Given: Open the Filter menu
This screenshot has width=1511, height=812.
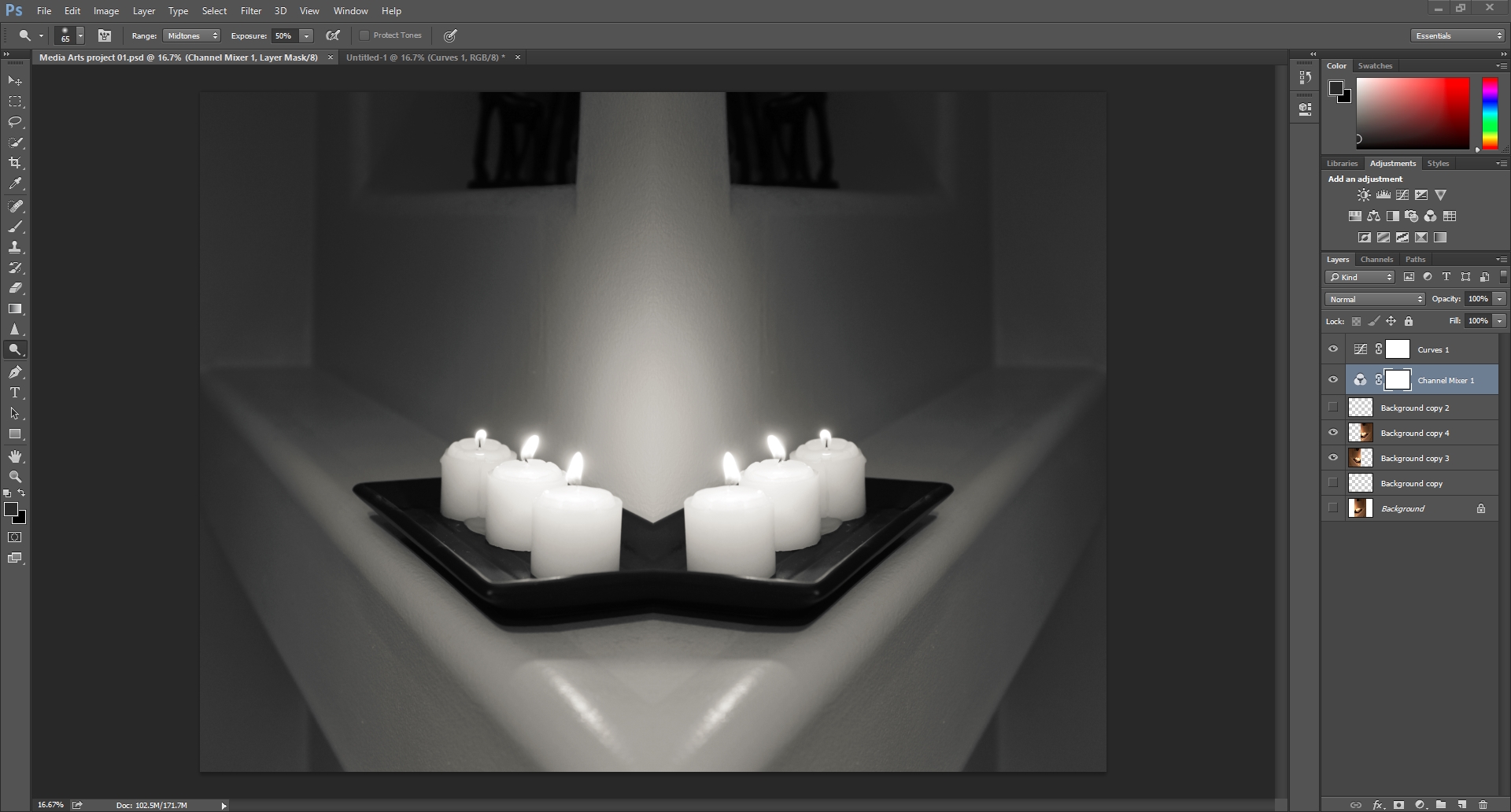Looking at the screenshot, I should coord(251,11).
